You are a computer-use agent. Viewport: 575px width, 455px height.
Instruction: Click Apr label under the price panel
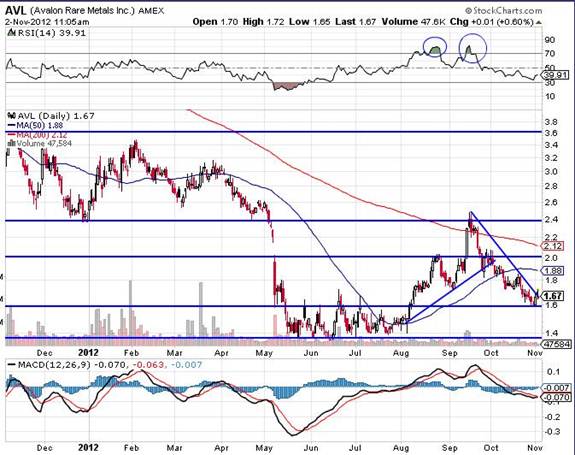pyautogui.click(x=221, y=353)
